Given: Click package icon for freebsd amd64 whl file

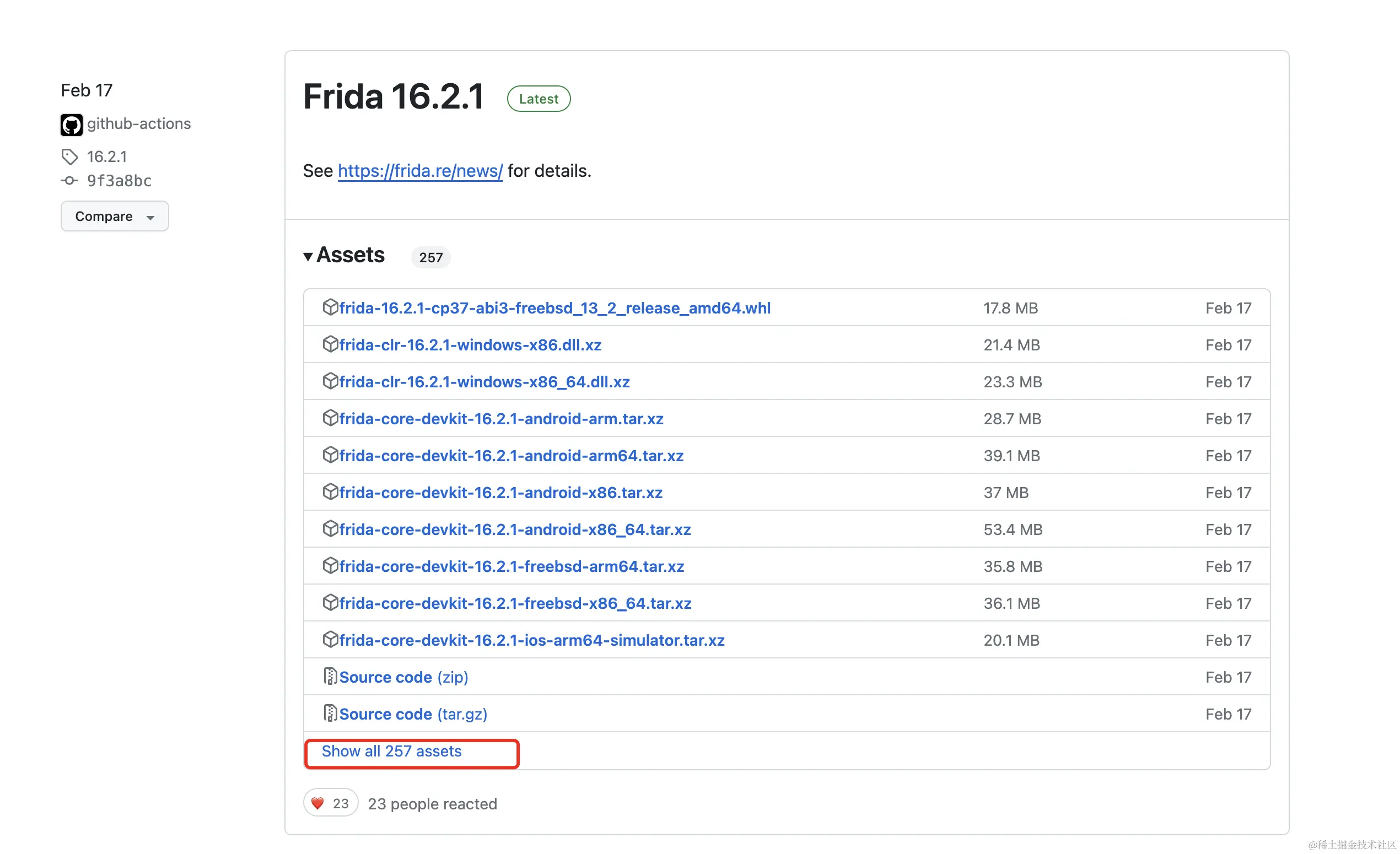Looking at the screenshot, I should [x=330, y=307].
